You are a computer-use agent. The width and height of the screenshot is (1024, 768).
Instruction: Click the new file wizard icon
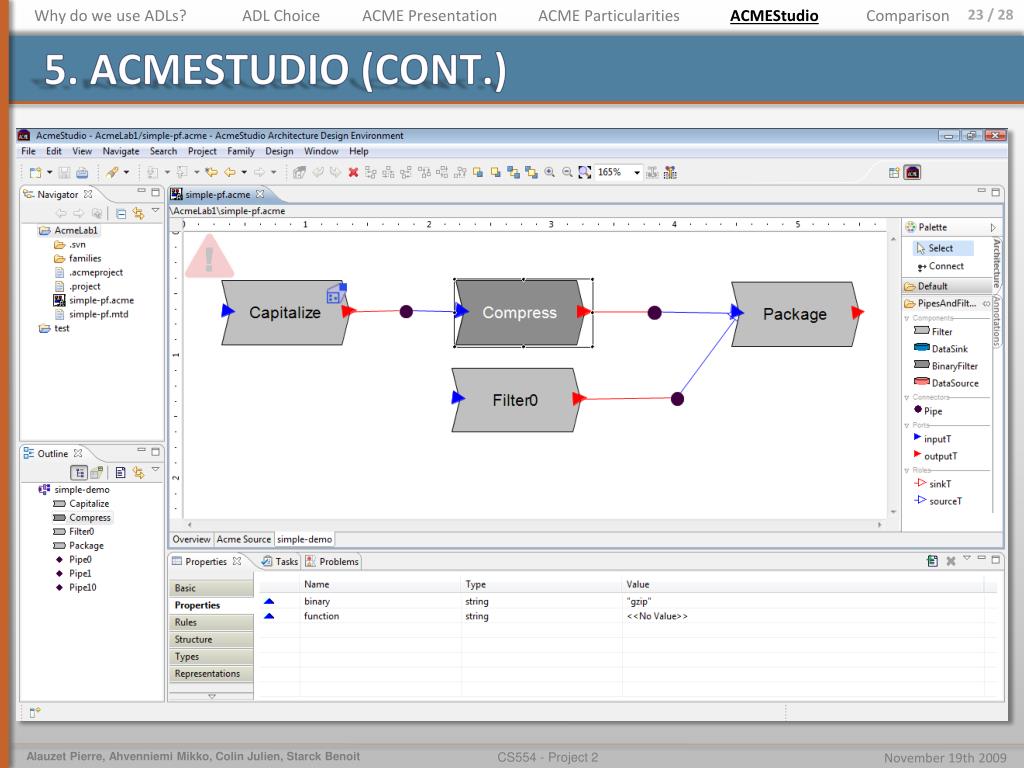(35, 172)
